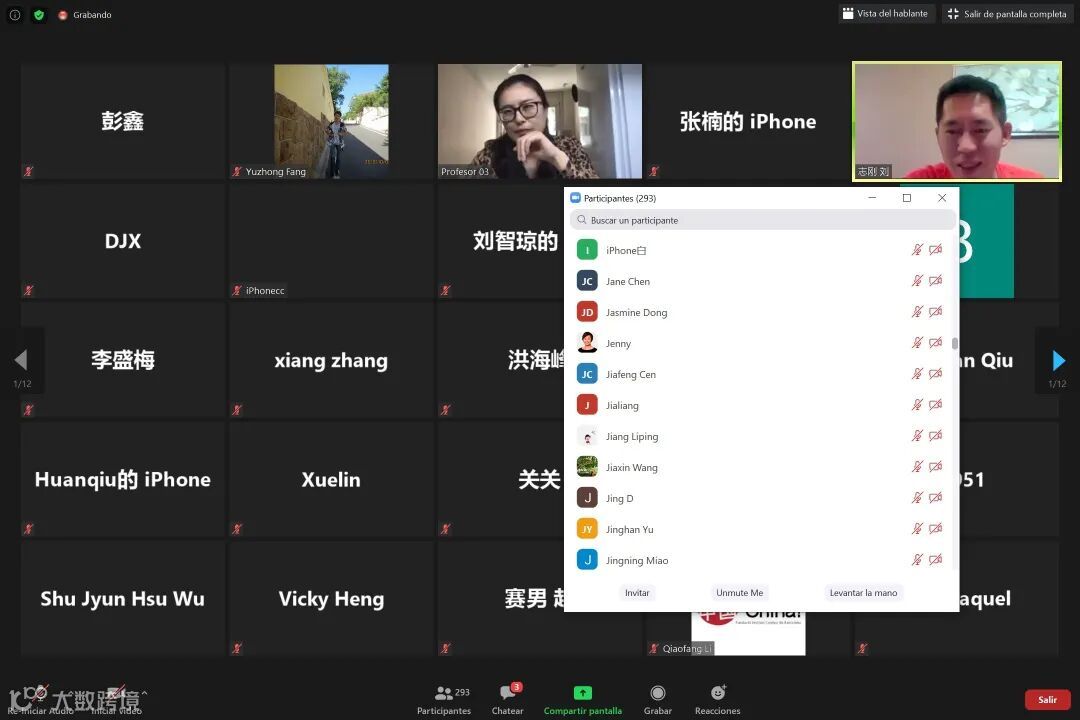Viewport: 1080px width, 720px height.
Task: Select Jiafeng Cen in participants list
Action: (x=760, y=374)
